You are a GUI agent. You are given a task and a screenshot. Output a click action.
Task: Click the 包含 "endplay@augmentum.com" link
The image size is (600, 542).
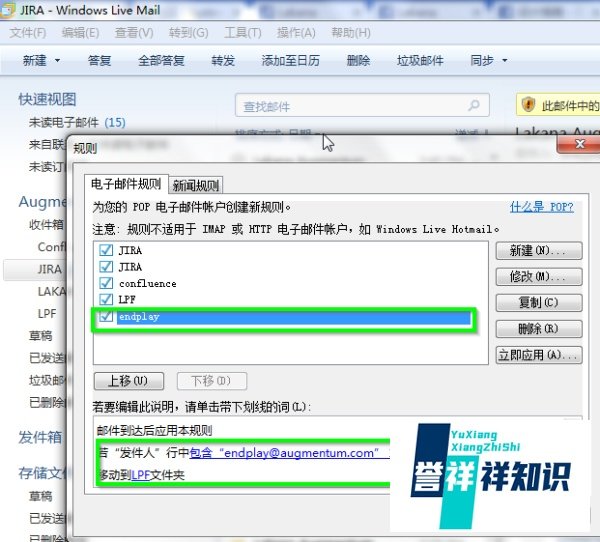(x=289, y=453)
